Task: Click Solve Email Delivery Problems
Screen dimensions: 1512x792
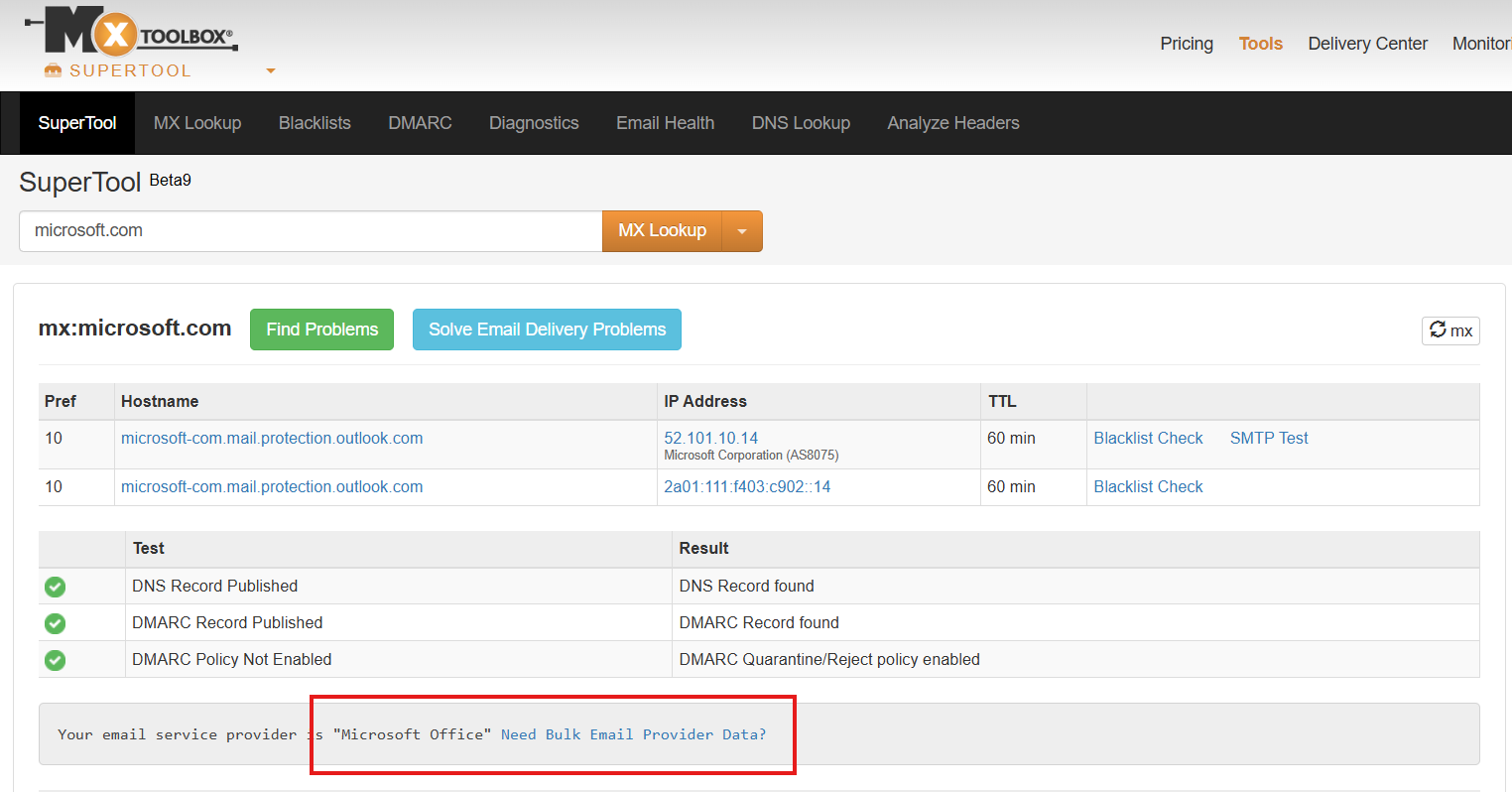Action: (x=547, y=330)
